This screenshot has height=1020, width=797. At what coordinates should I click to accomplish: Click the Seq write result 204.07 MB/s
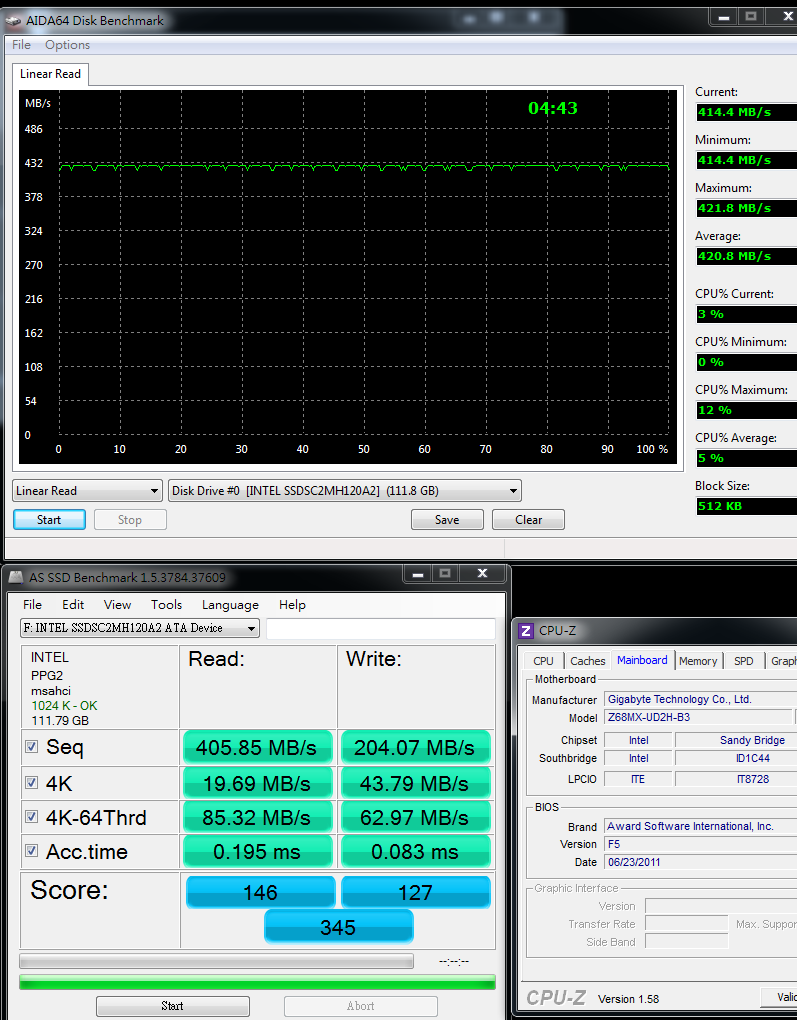pos(415,747)
